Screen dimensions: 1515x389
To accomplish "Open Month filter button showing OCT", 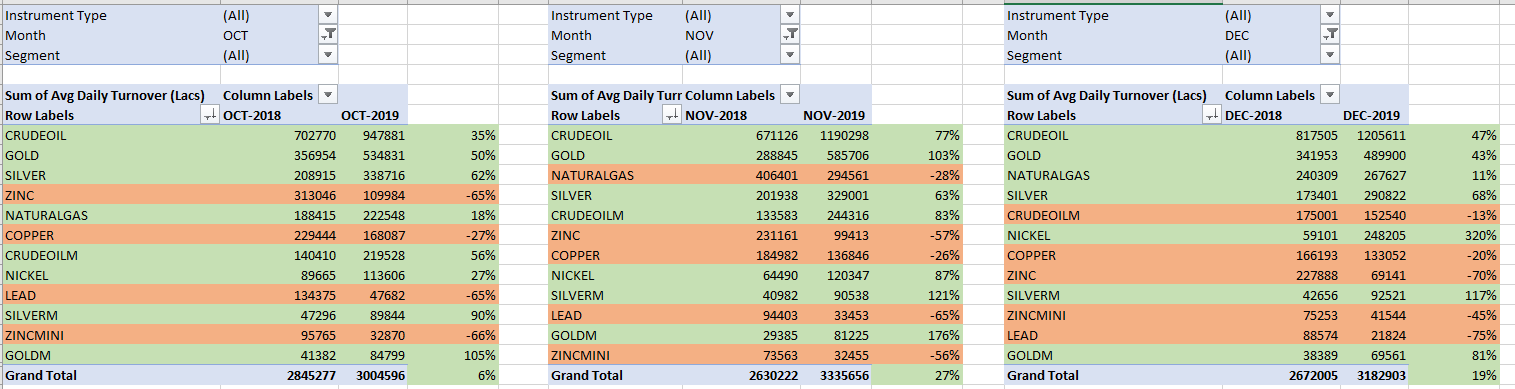I will [328, 35].
